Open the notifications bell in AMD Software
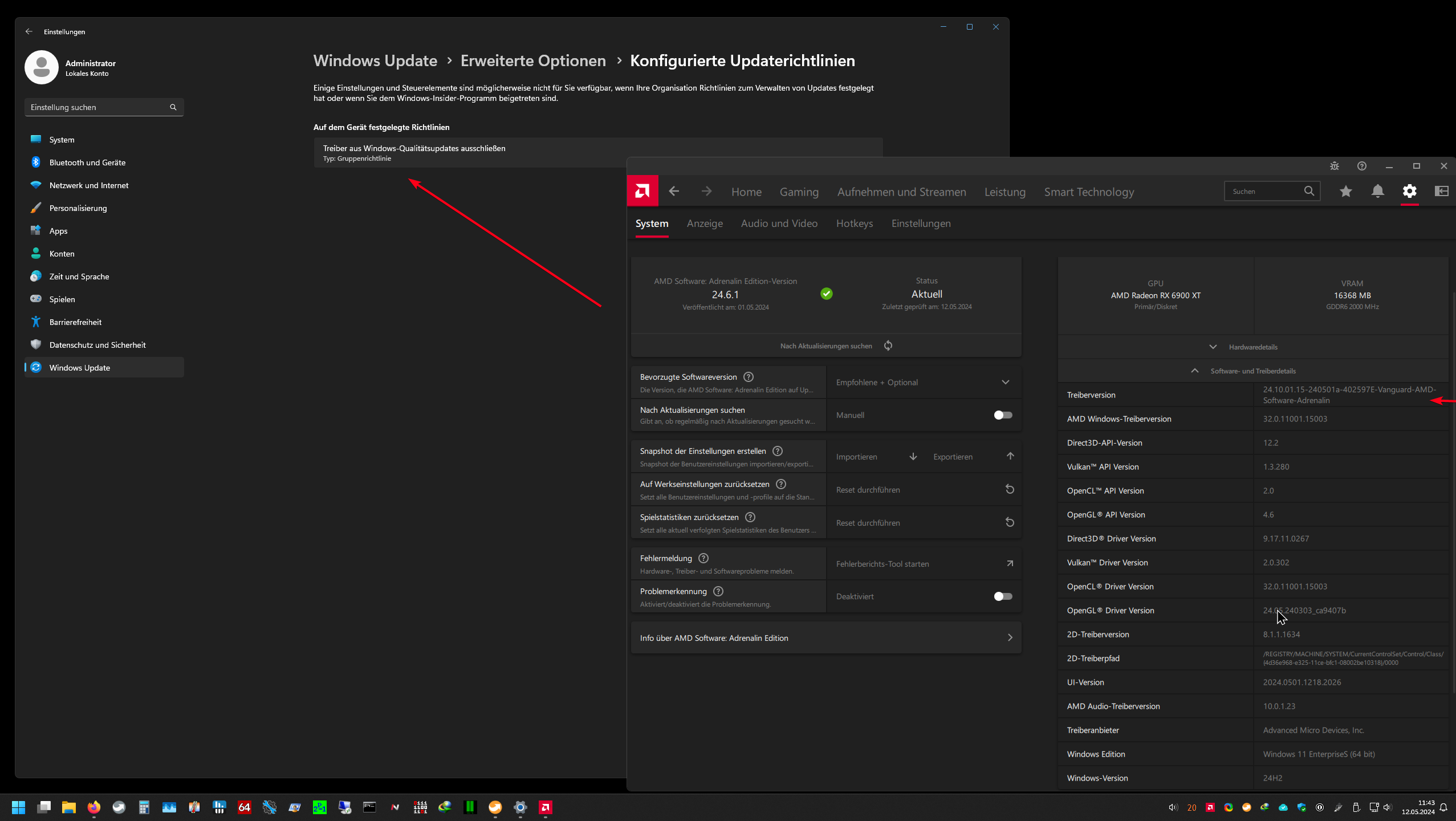1456x821 pixels. pyautogui.click(x=1377, y=191)
